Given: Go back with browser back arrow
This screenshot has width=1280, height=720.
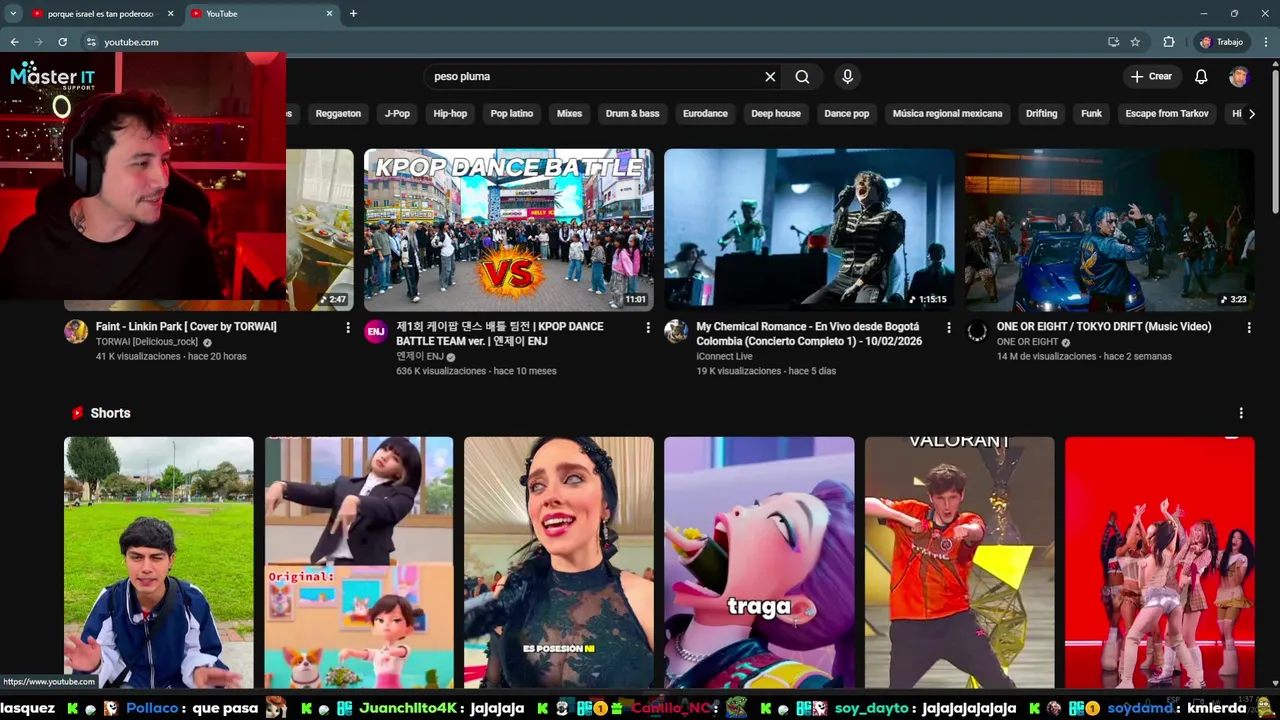Looking at the screenshot, I should click(x=14, y=42).
